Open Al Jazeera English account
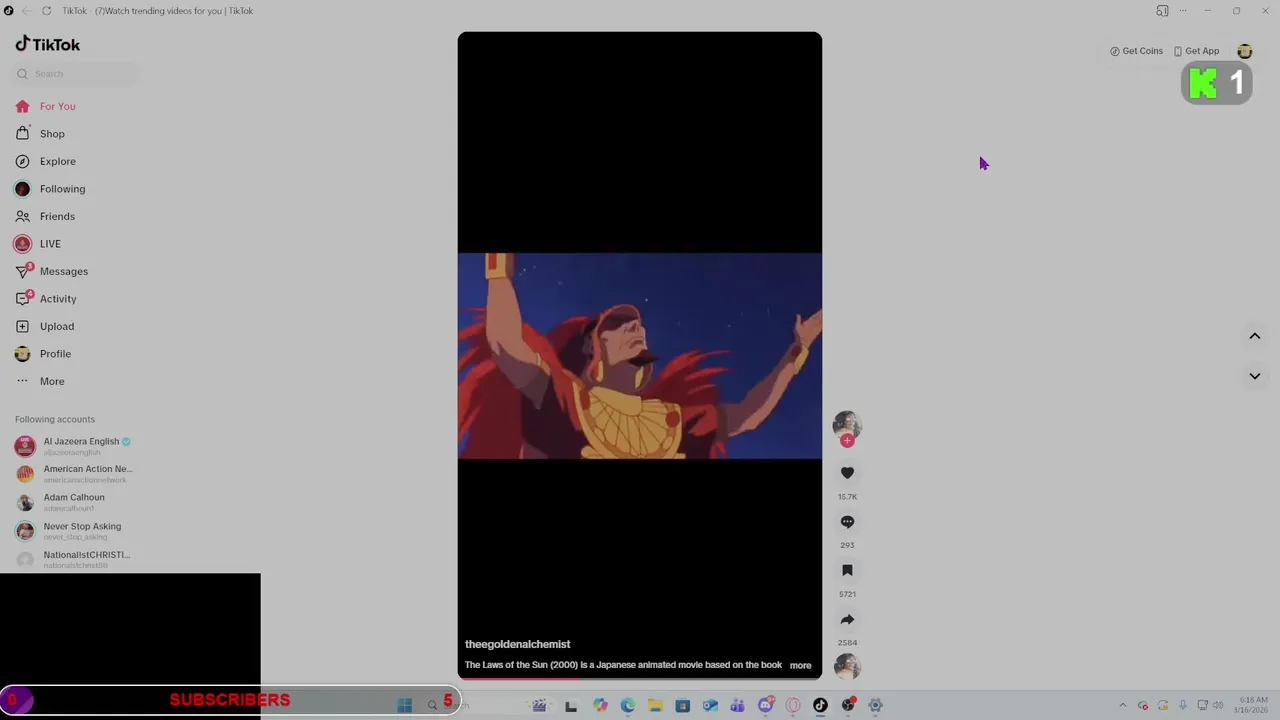 [73, 446]
